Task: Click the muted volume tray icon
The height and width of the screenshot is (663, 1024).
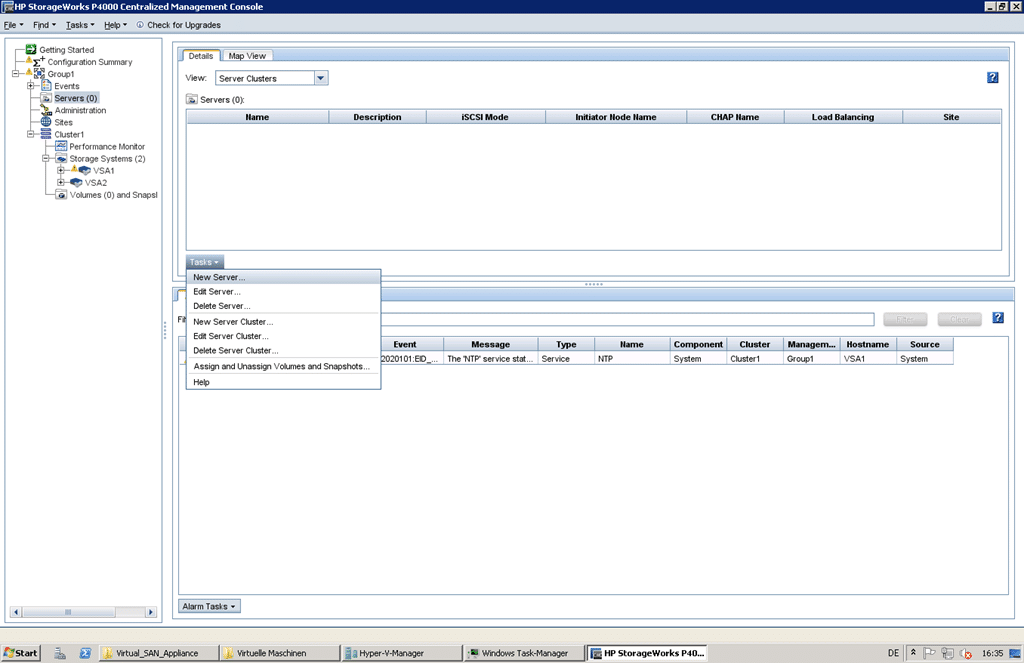Action: [965, 653]
